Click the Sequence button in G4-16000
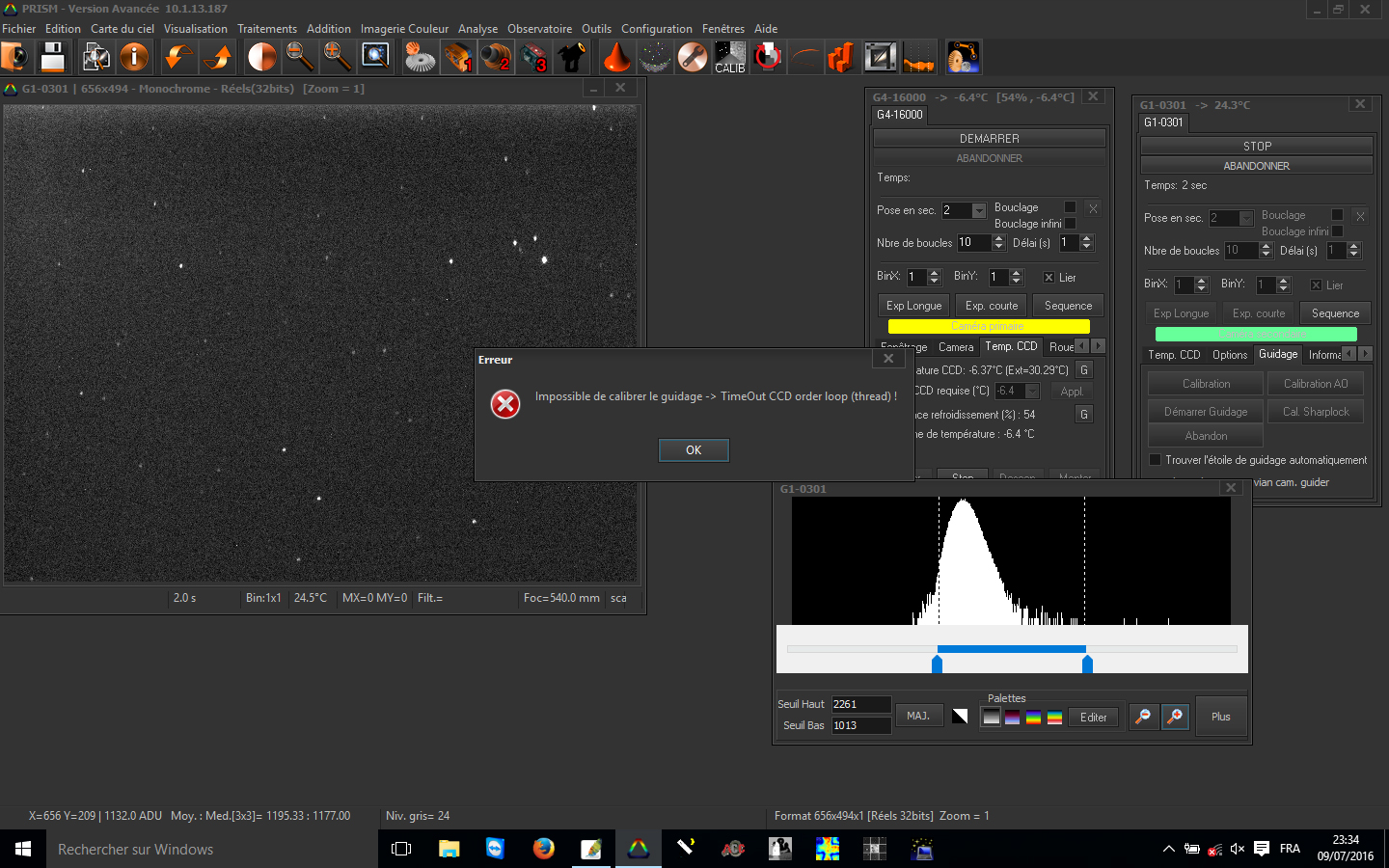Viewport: 1389px width, 868px height. point(1068,306)
